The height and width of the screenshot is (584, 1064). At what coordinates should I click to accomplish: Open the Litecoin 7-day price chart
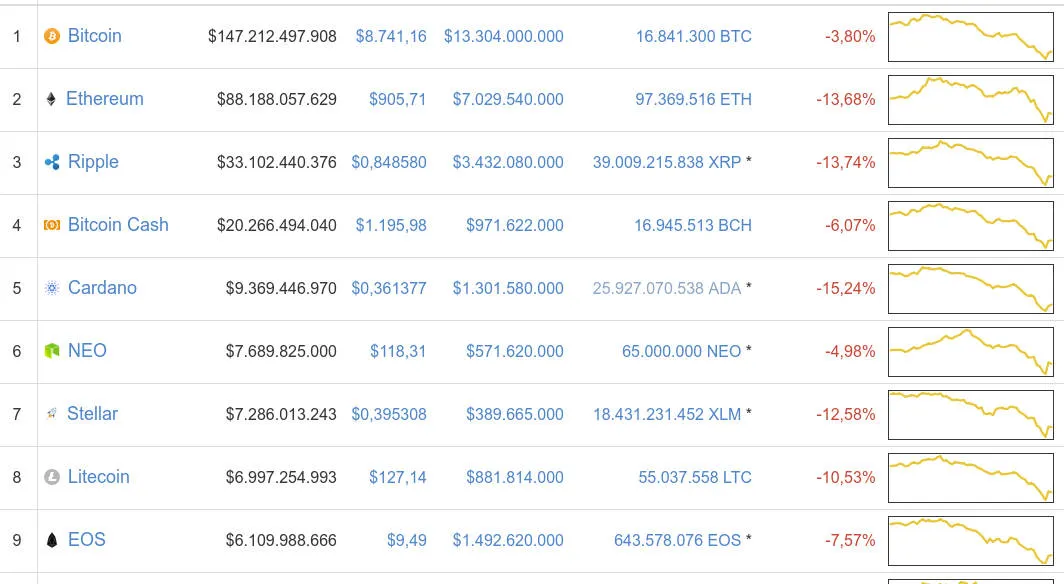click(971, 478)
